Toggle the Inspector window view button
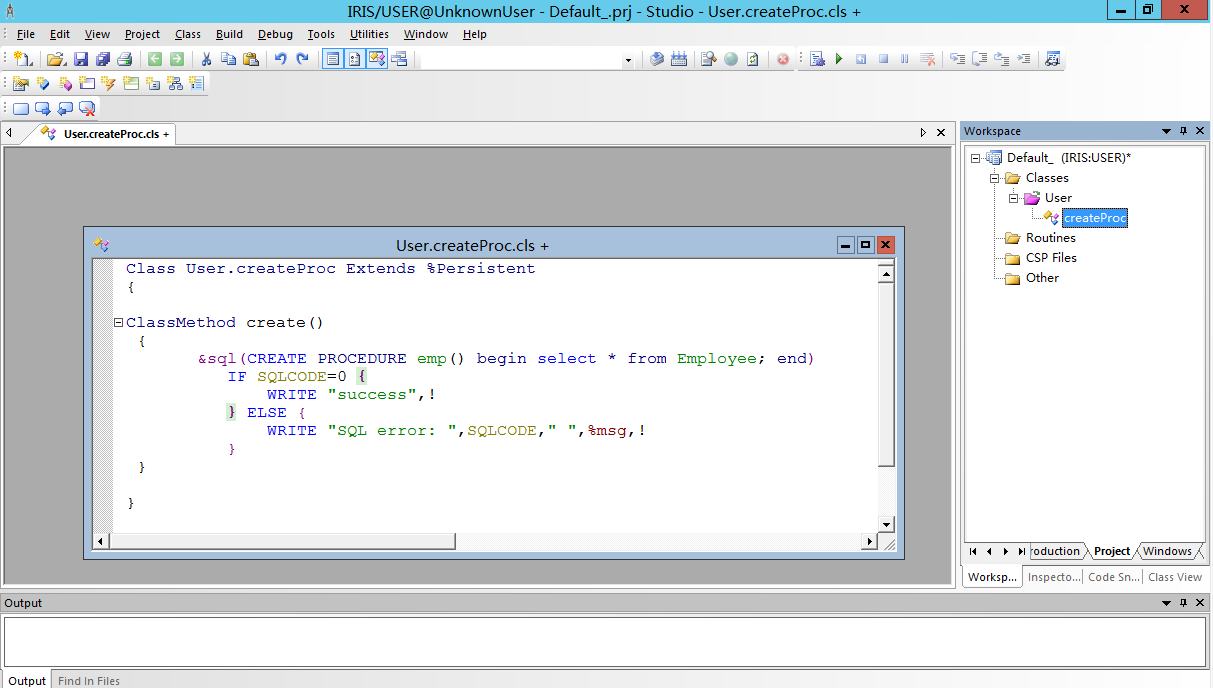The image size is (1213, 688). (x=354, y=59)
